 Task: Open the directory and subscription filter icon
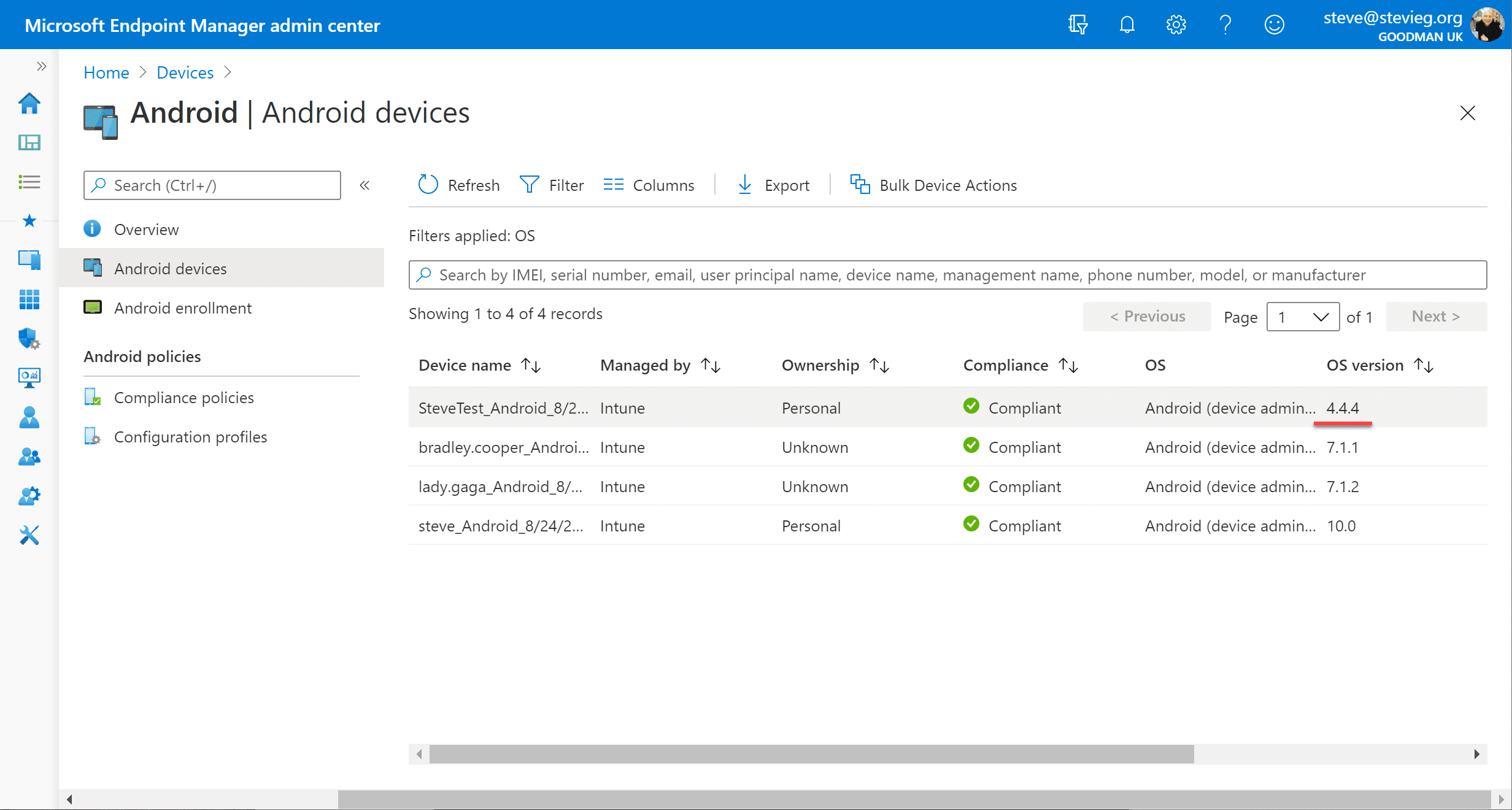tap(1078, 25)
